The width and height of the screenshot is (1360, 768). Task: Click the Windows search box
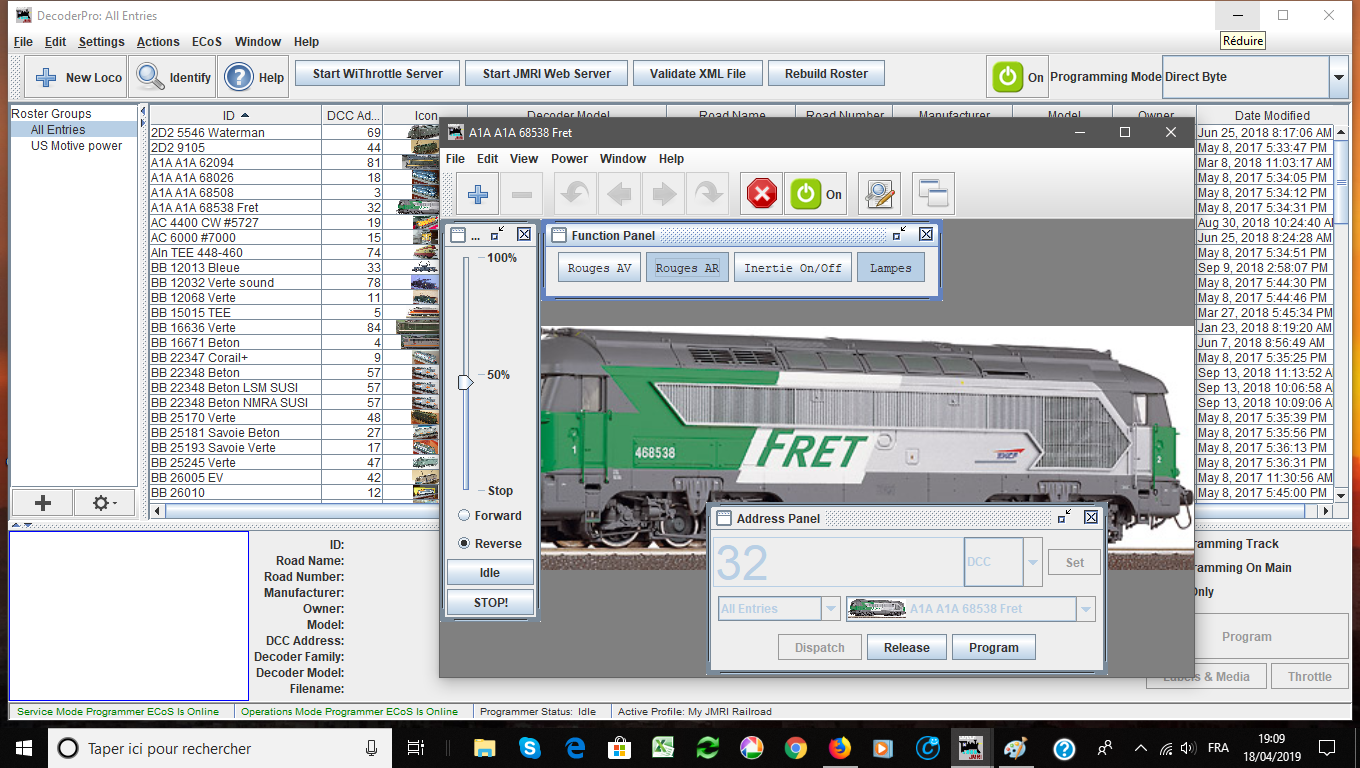point(220,748)
